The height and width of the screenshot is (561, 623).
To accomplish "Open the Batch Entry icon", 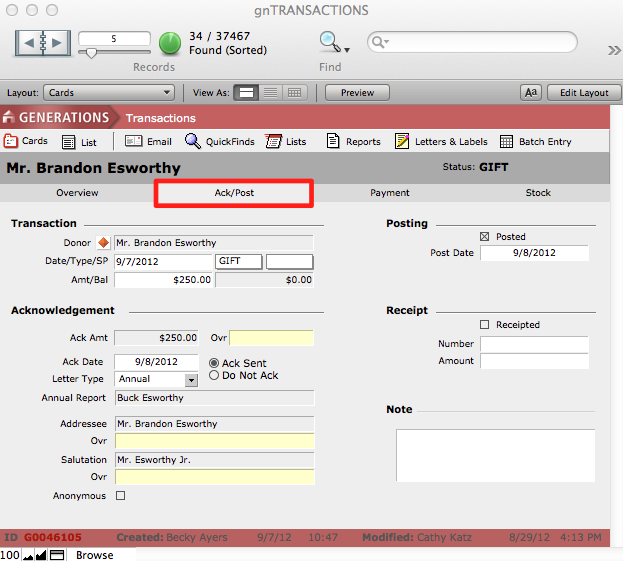I will pos(507,142).
